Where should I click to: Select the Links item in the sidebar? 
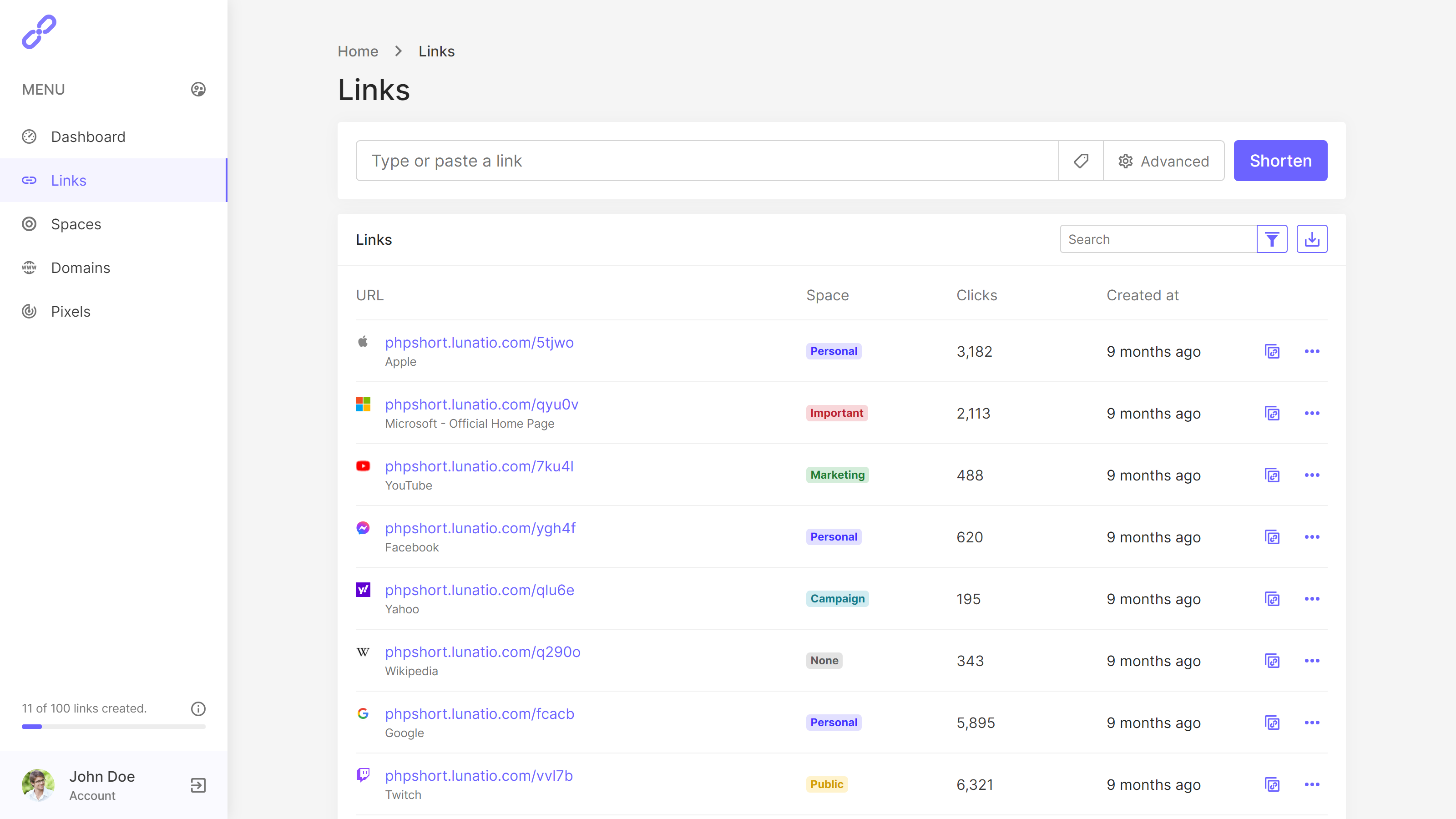coord(68,180)
